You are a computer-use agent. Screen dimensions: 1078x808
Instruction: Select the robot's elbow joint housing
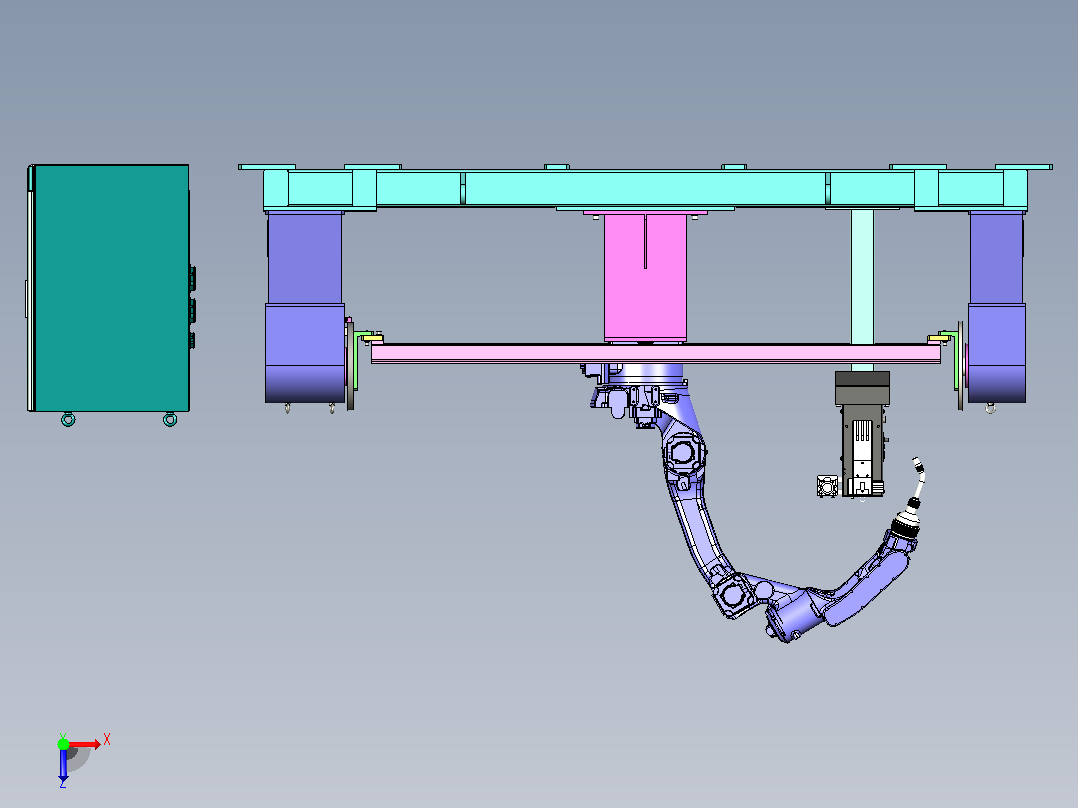[x=732, y=595]
